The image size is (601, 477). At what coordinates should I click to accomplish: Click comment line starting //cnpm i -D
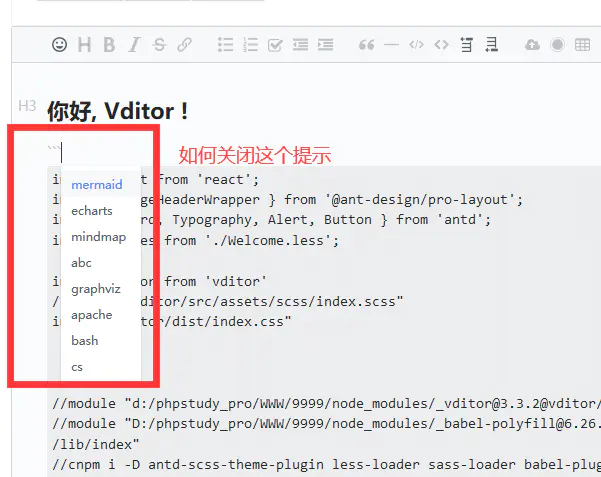[326, 464]
